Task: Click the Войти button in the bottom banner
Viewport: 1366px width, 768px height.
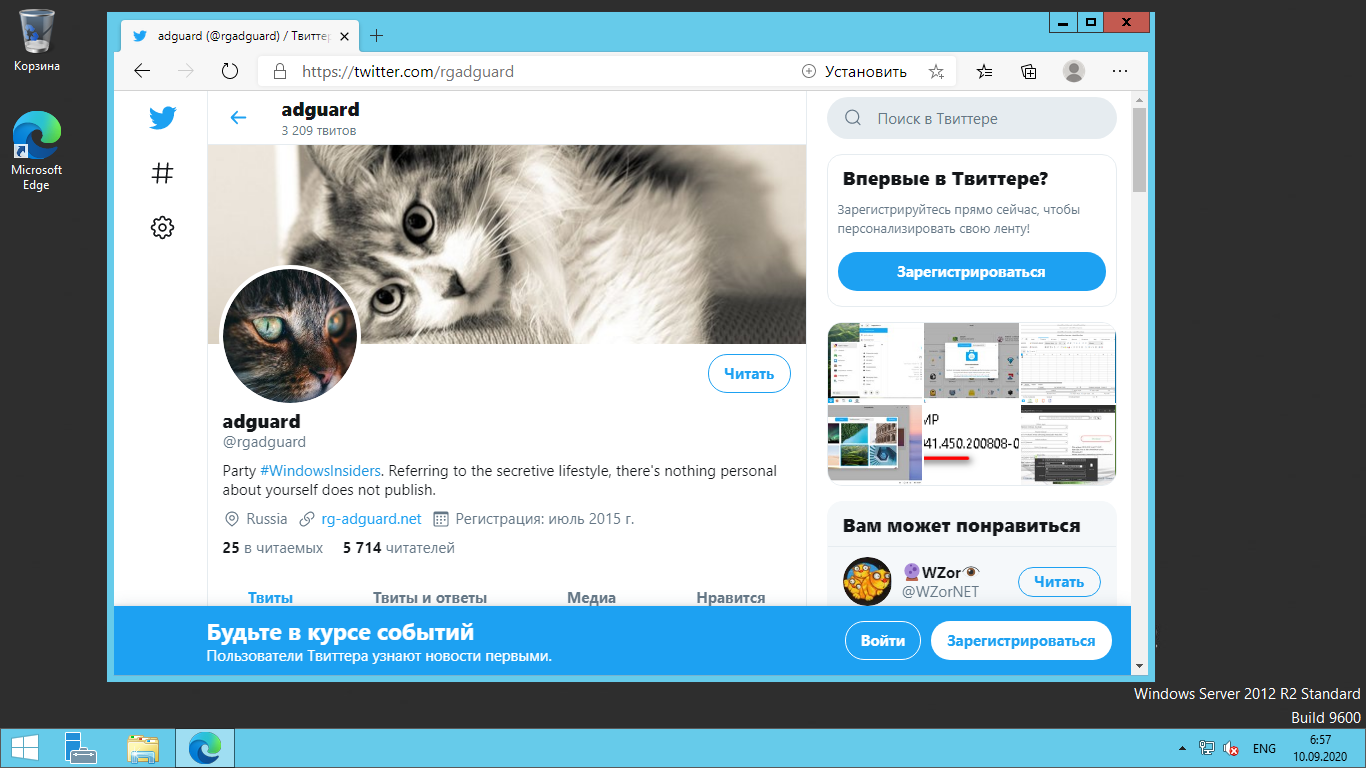Action: point(883,641)
